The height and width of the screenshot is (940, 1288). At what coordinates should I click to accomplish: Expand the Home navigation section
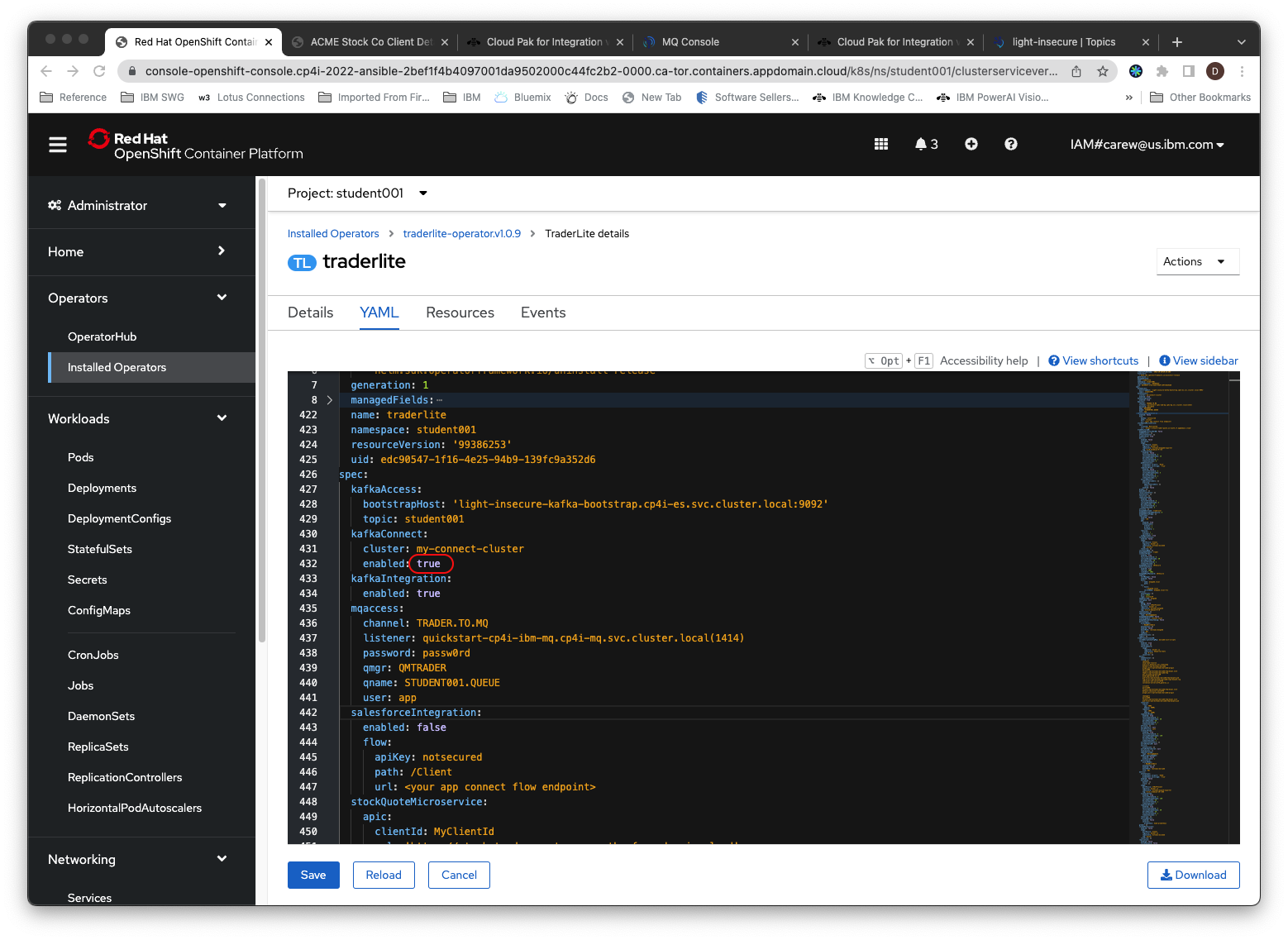137,251
